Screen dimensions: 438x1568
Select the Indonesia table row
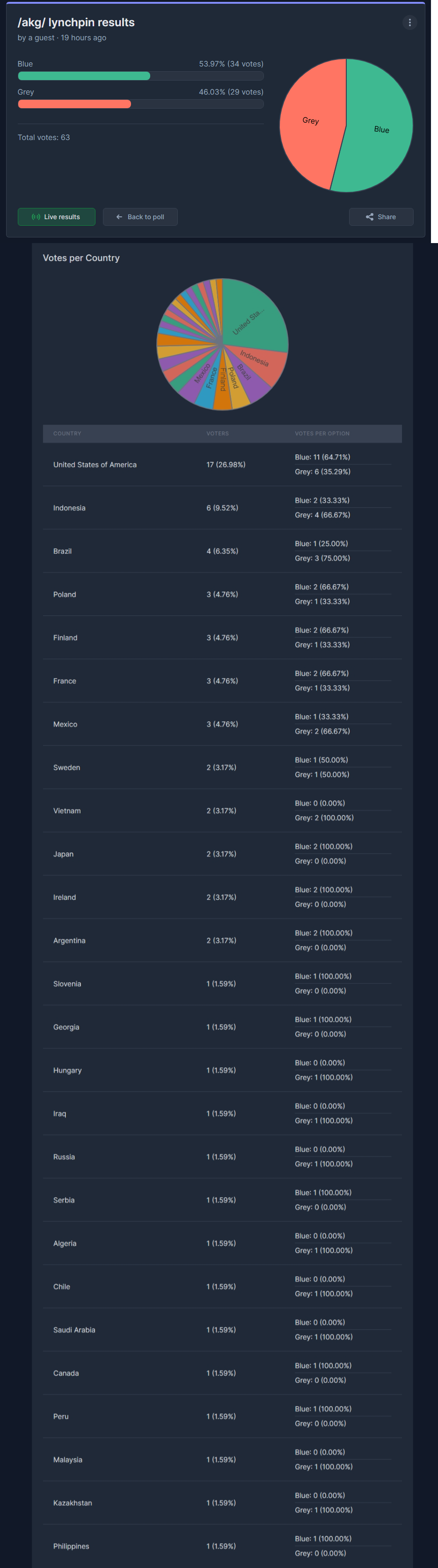222,508
